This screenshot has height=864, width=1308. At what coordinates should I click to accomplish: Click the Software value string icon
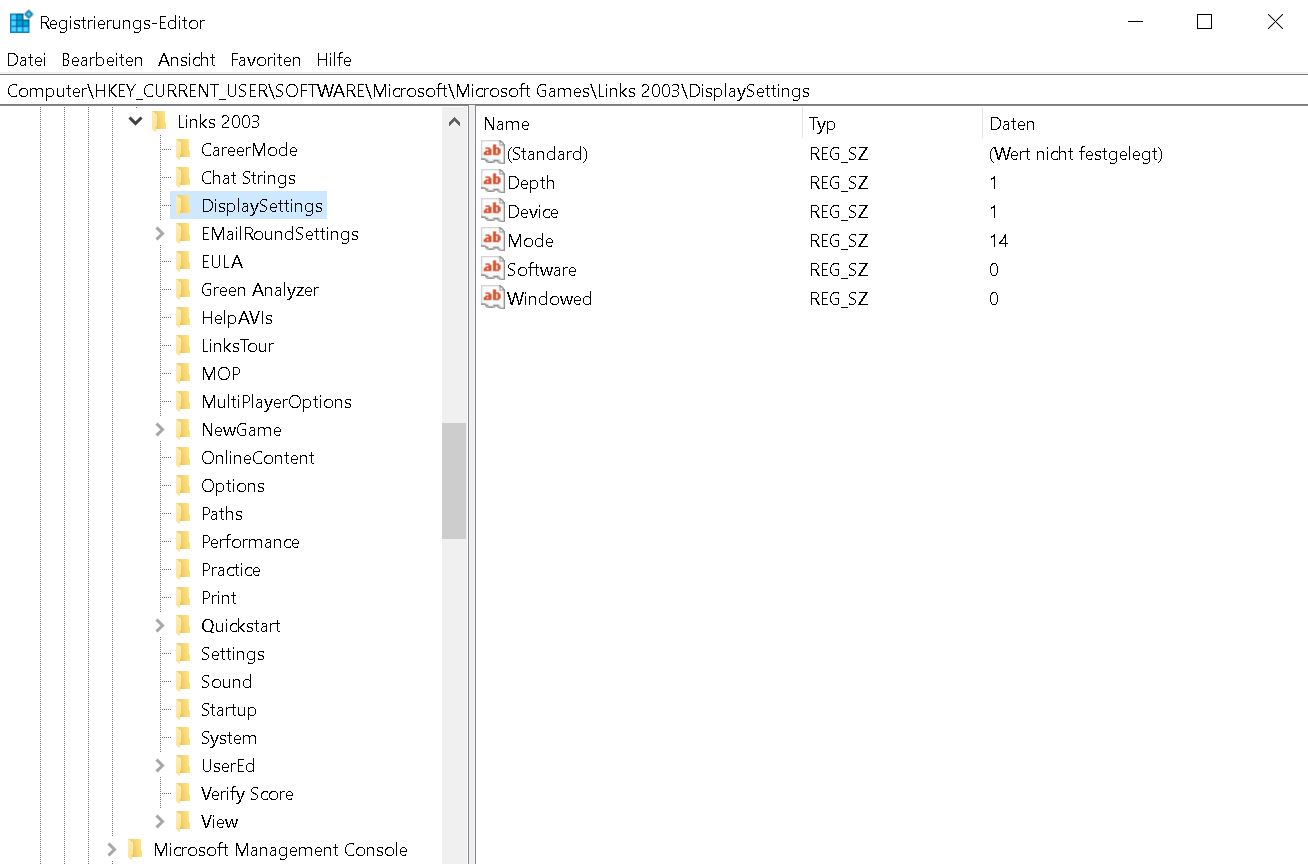pyautogui.click(x=493, y=269)
